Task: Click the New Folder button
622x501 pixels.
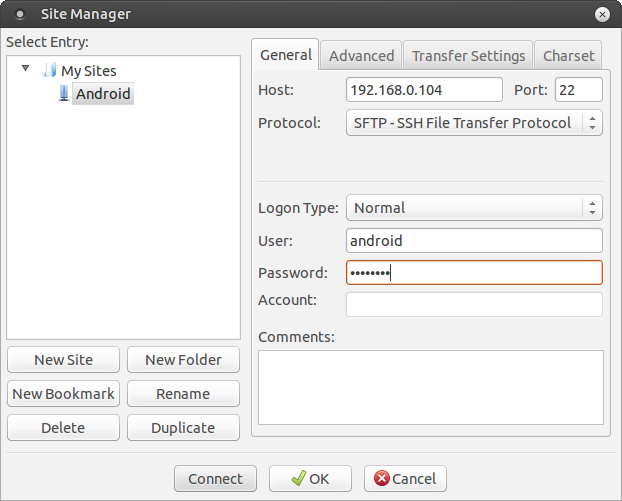Action: 183,360
